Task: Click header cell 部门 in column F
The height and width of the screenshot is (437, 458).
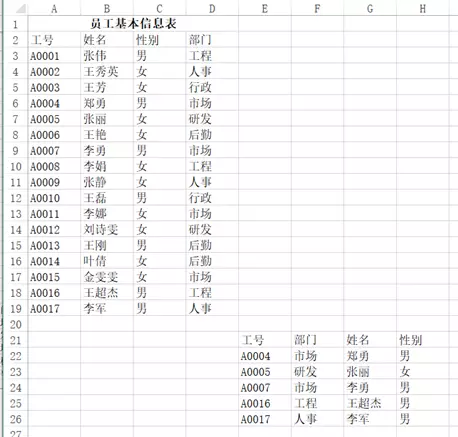Action: click(317, 340)
